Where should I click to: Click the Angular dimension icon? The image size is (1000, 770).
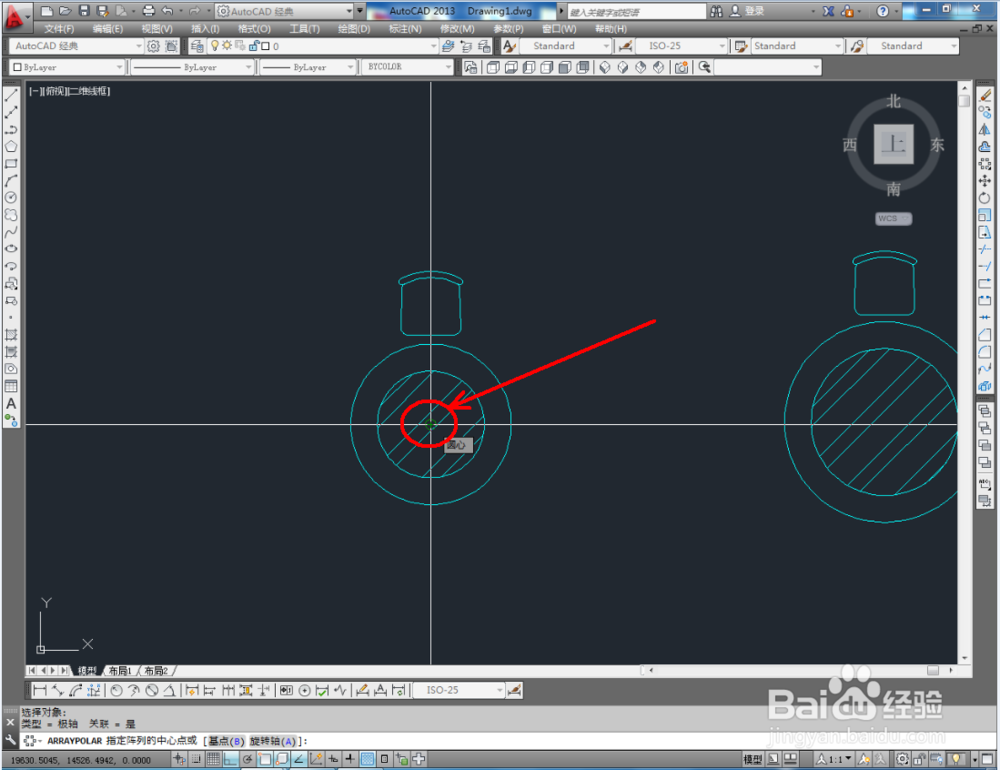170,690
